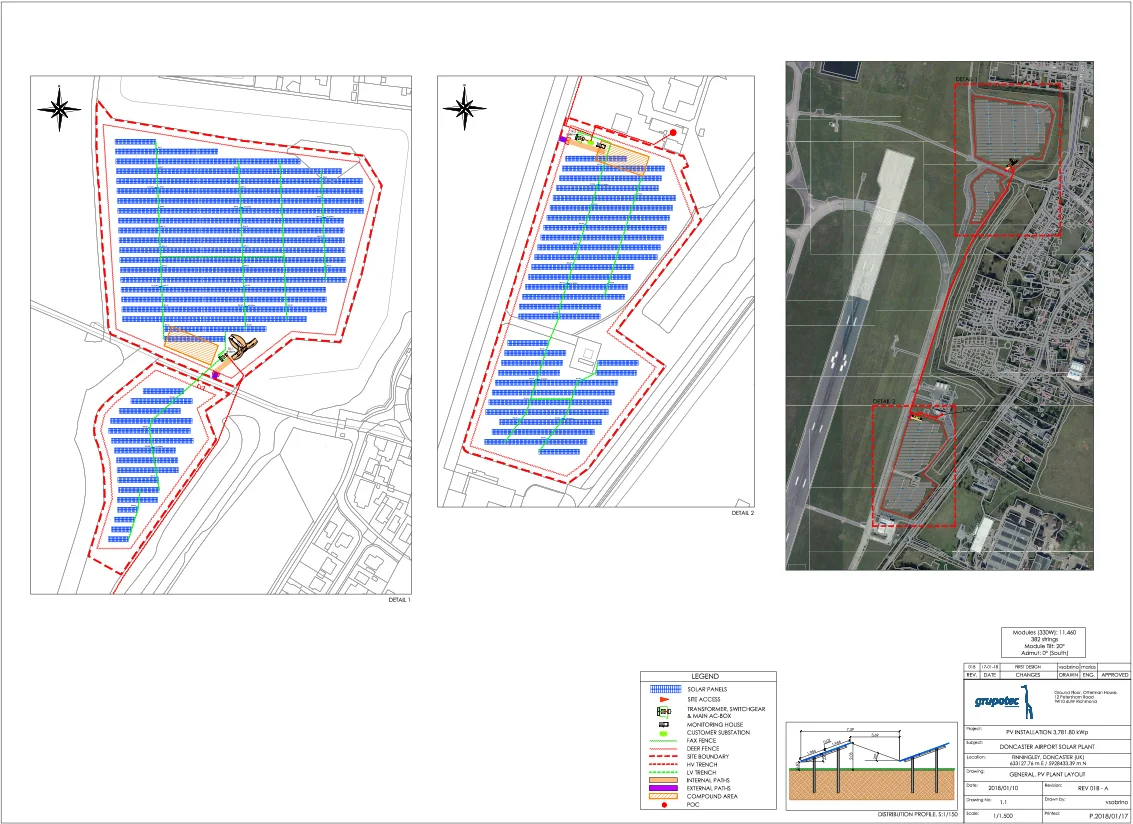
Task: Click 'DISTRIBUTION PROFILE. S:1/150' caption
Action: point(918,815)
